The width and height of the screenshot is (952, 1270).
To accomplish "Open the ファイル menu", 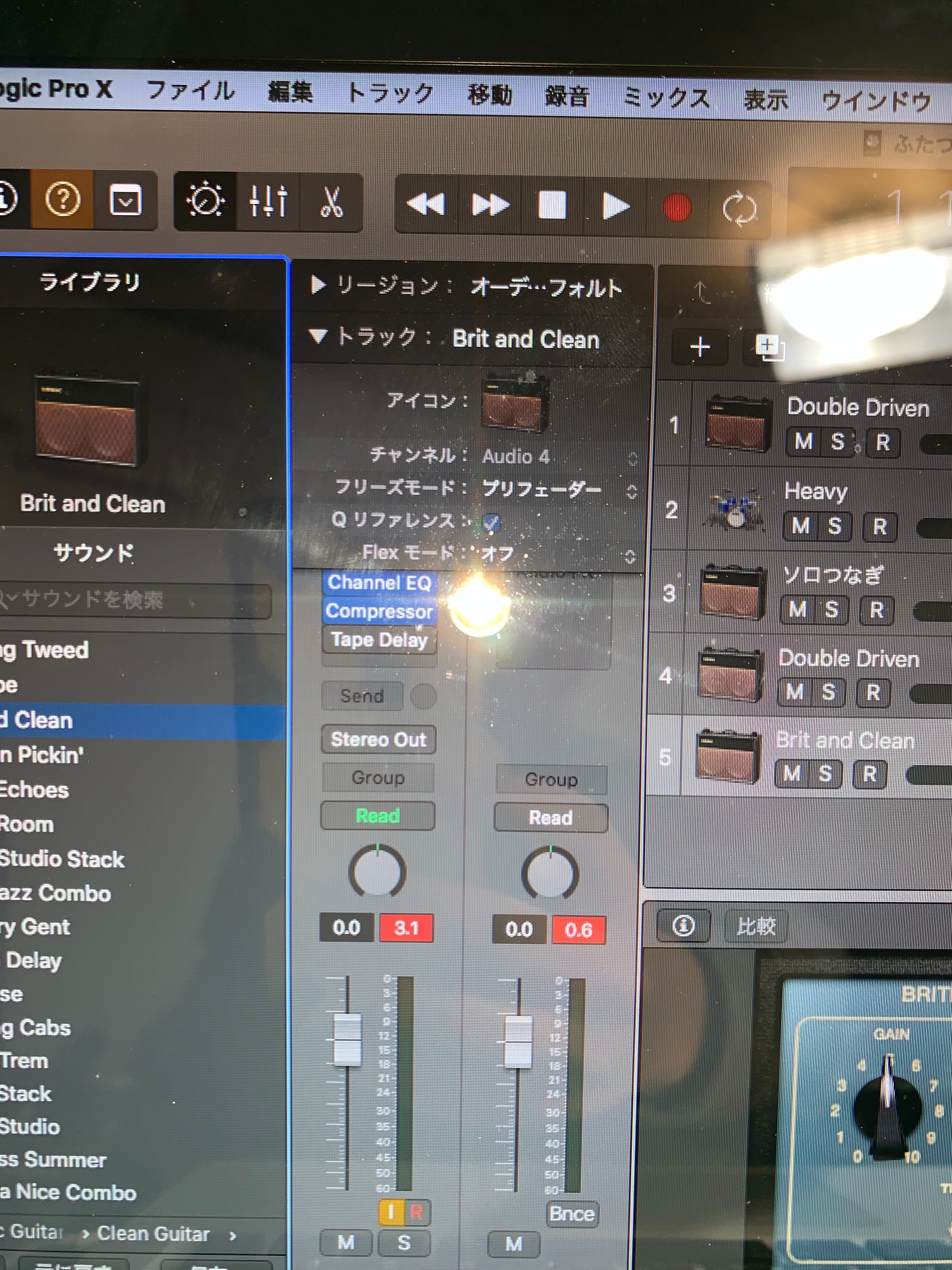I will coord(190,91).
